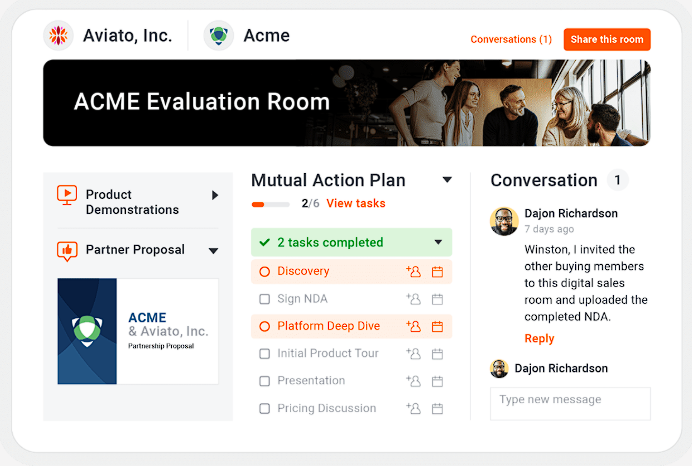Image resolution: width=692 pixels, height=466 pixels.
Task: Open Conversations (1) in the header
Action: [511, 40]
